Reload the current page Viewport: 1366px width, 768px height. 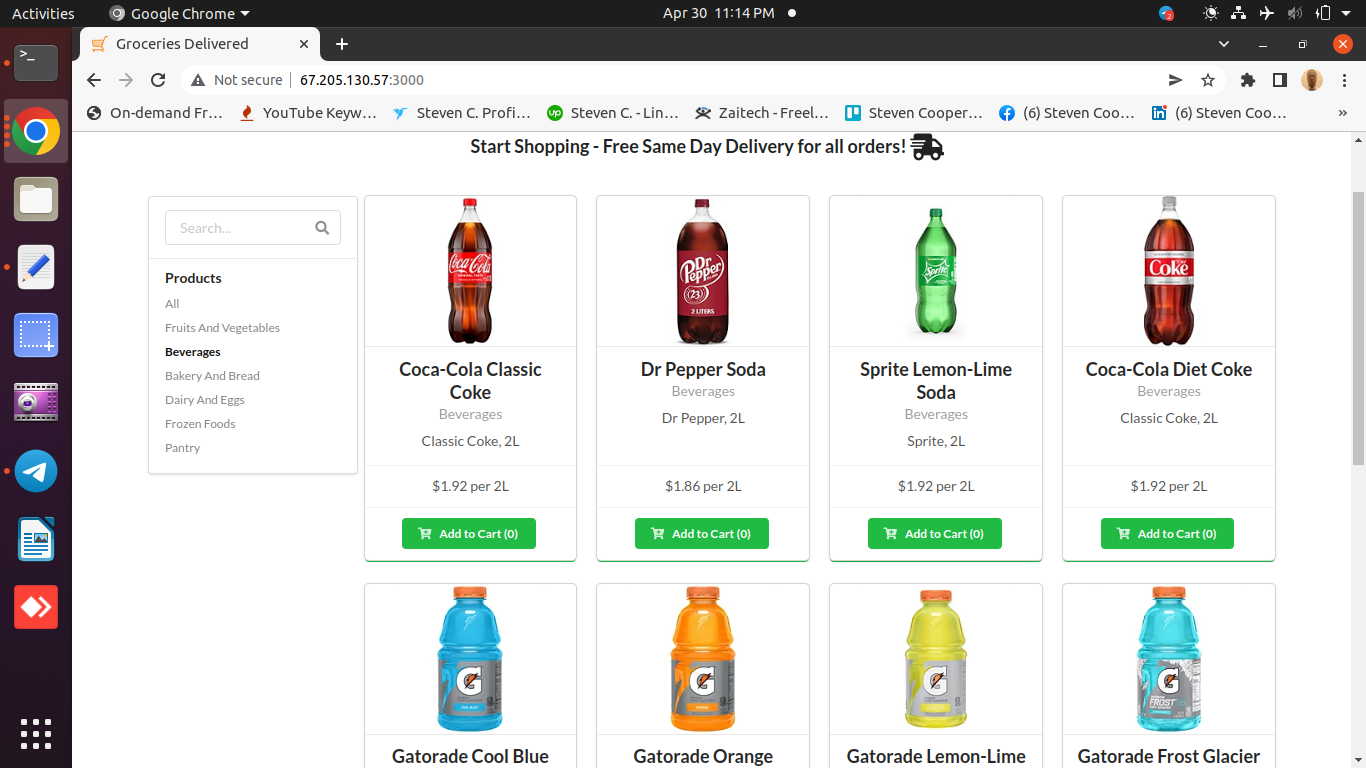[x=158, y=80]
